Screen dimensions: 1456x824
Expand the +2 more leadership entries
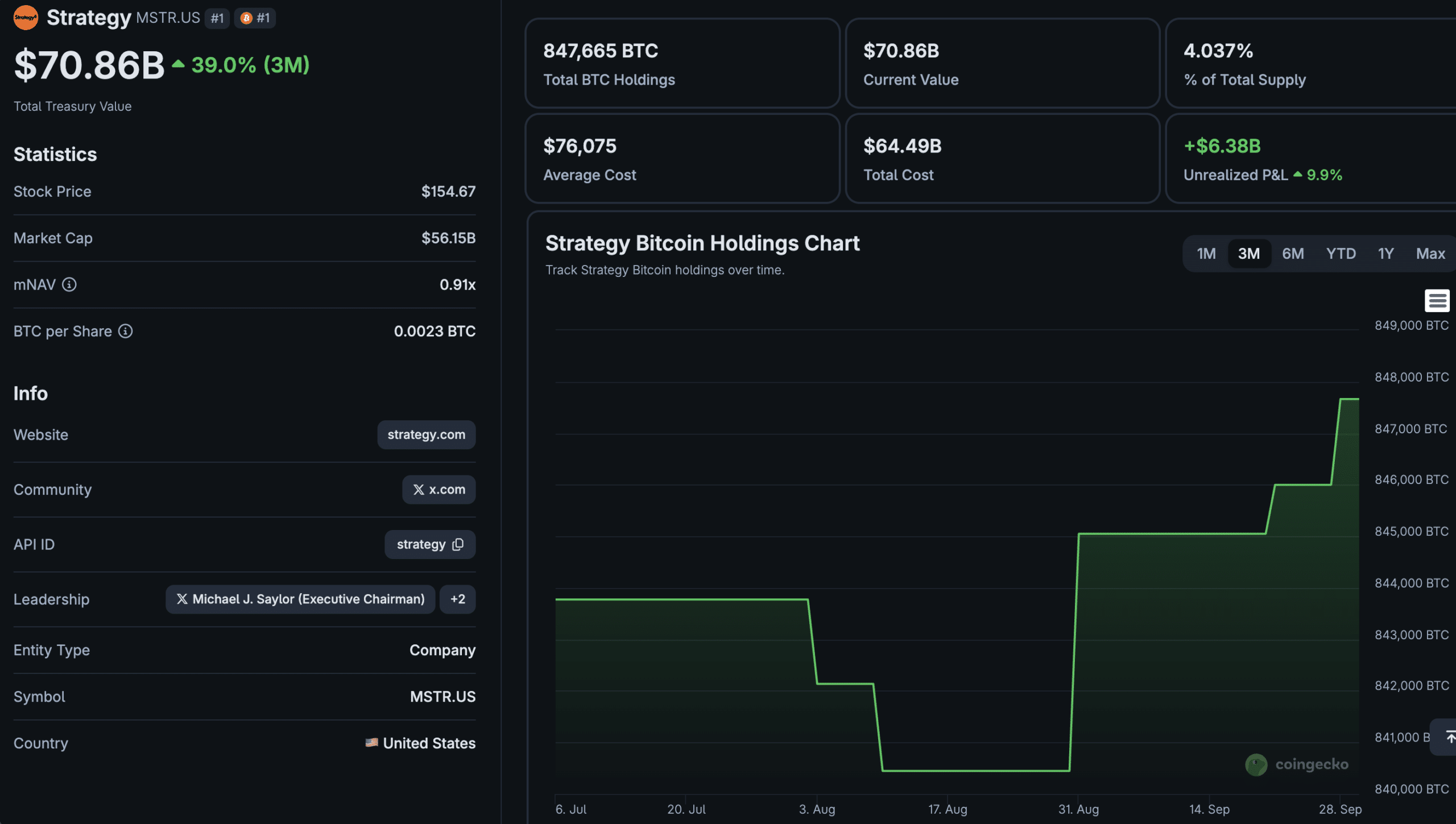coord(458,599)
